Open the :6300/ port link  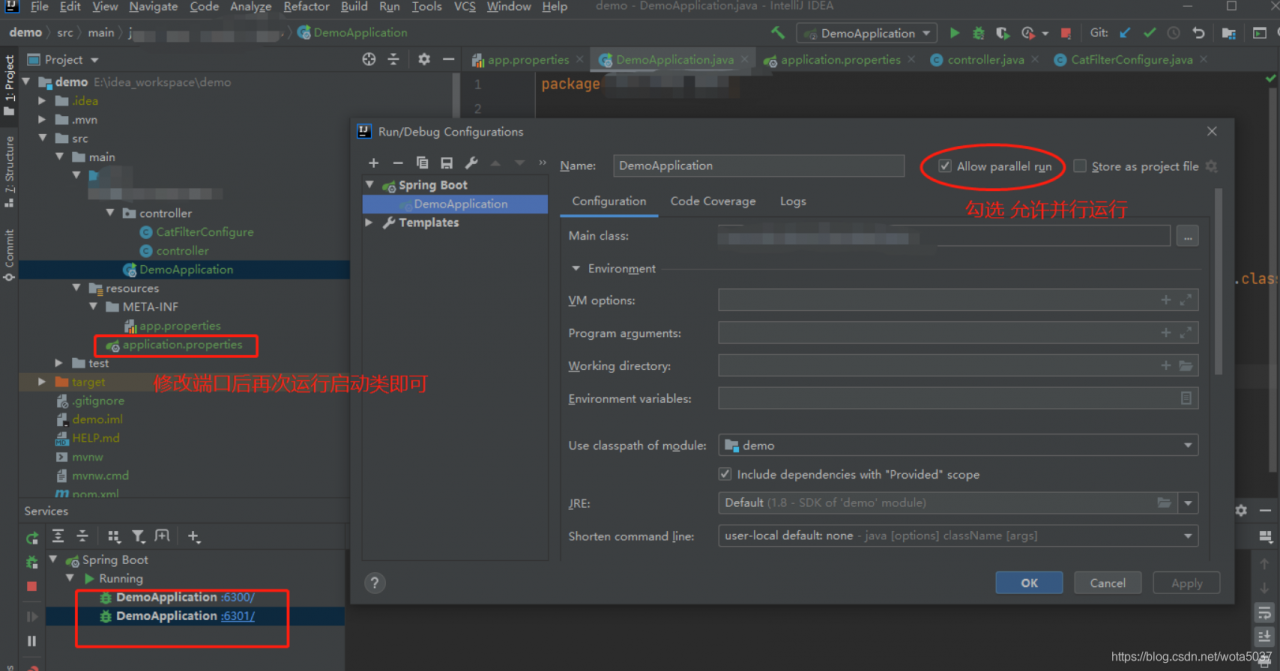(x=238, y=597)
